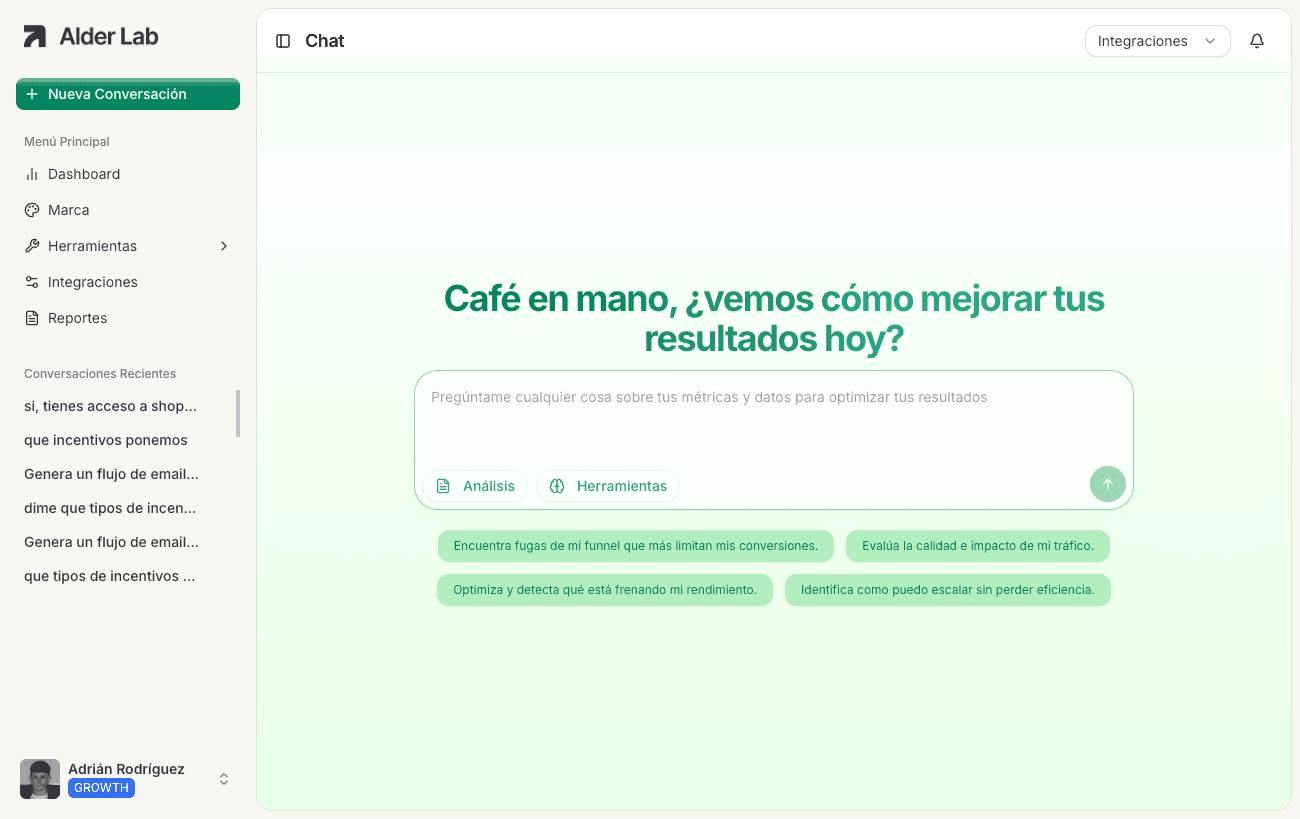
Task: Select the Reportes document icon
Action: [x=33, y=318]
